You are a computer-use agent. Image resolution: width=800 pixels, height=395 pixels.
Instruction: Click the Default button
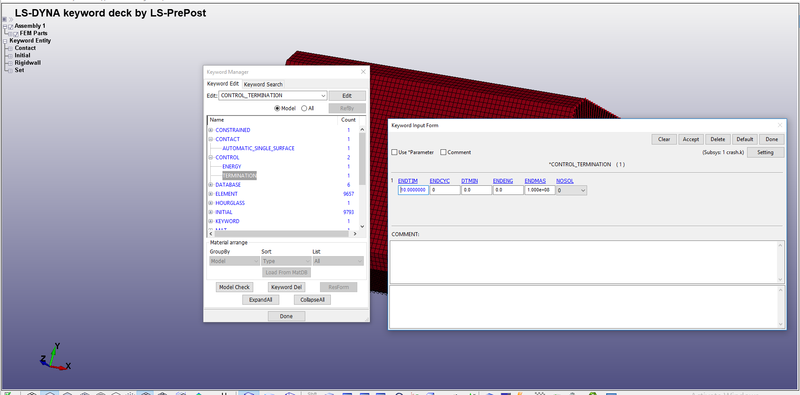745,139
